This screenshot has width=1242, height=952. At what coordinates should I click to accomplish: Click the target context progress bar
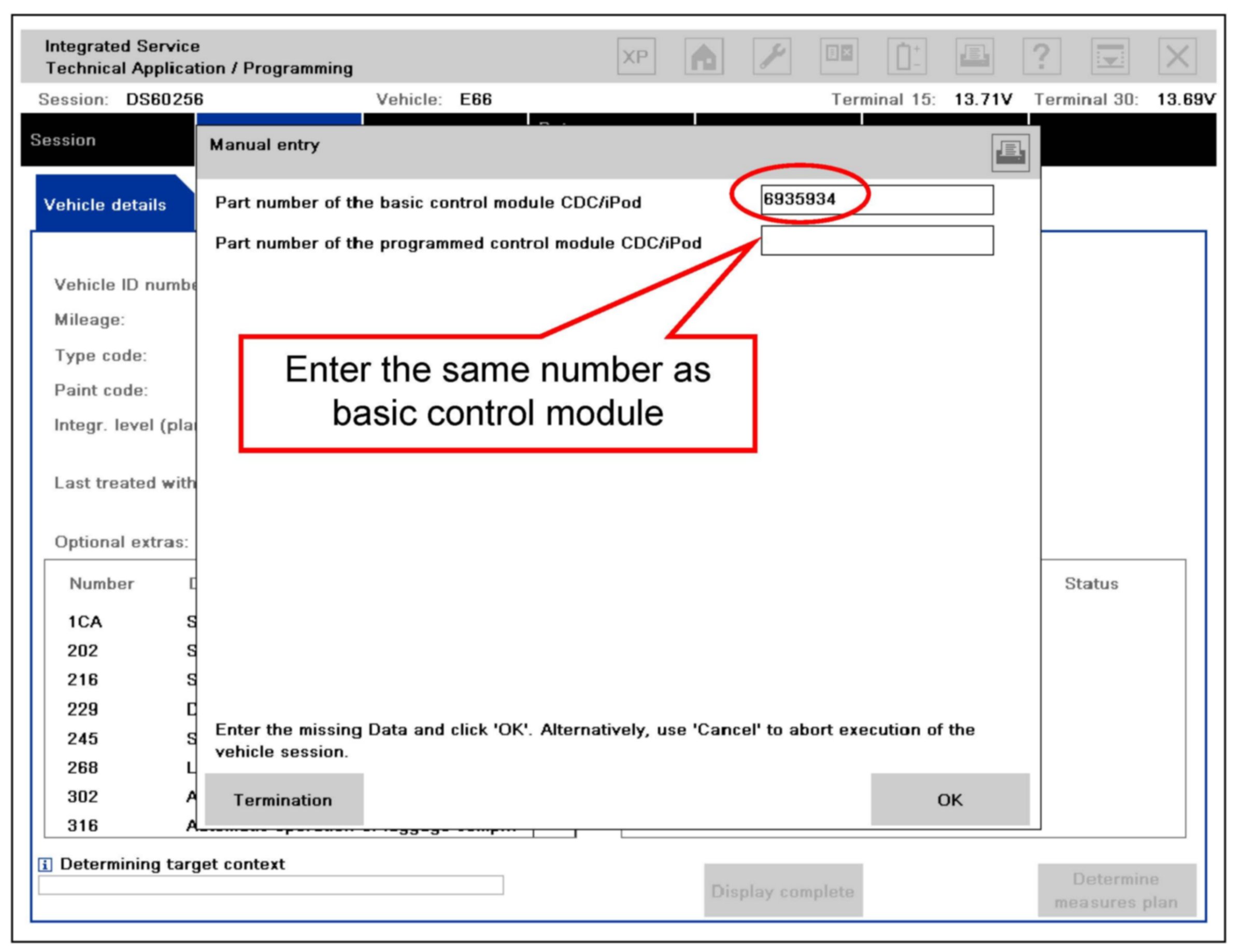coord(270,885)
